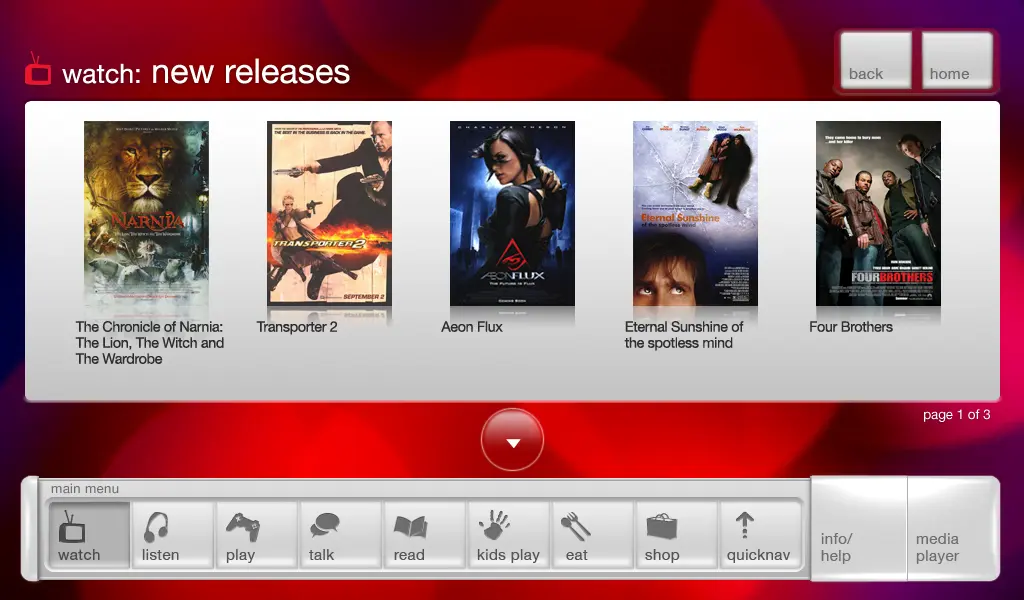Select the Four Brothers poster

[x=878, y=213]
